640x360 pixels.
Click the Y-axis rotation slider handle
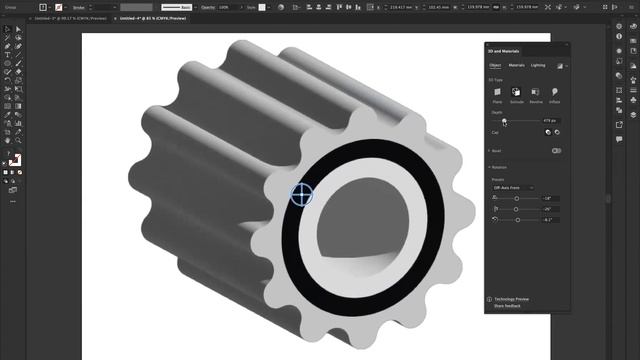click(x=516, y=209)
